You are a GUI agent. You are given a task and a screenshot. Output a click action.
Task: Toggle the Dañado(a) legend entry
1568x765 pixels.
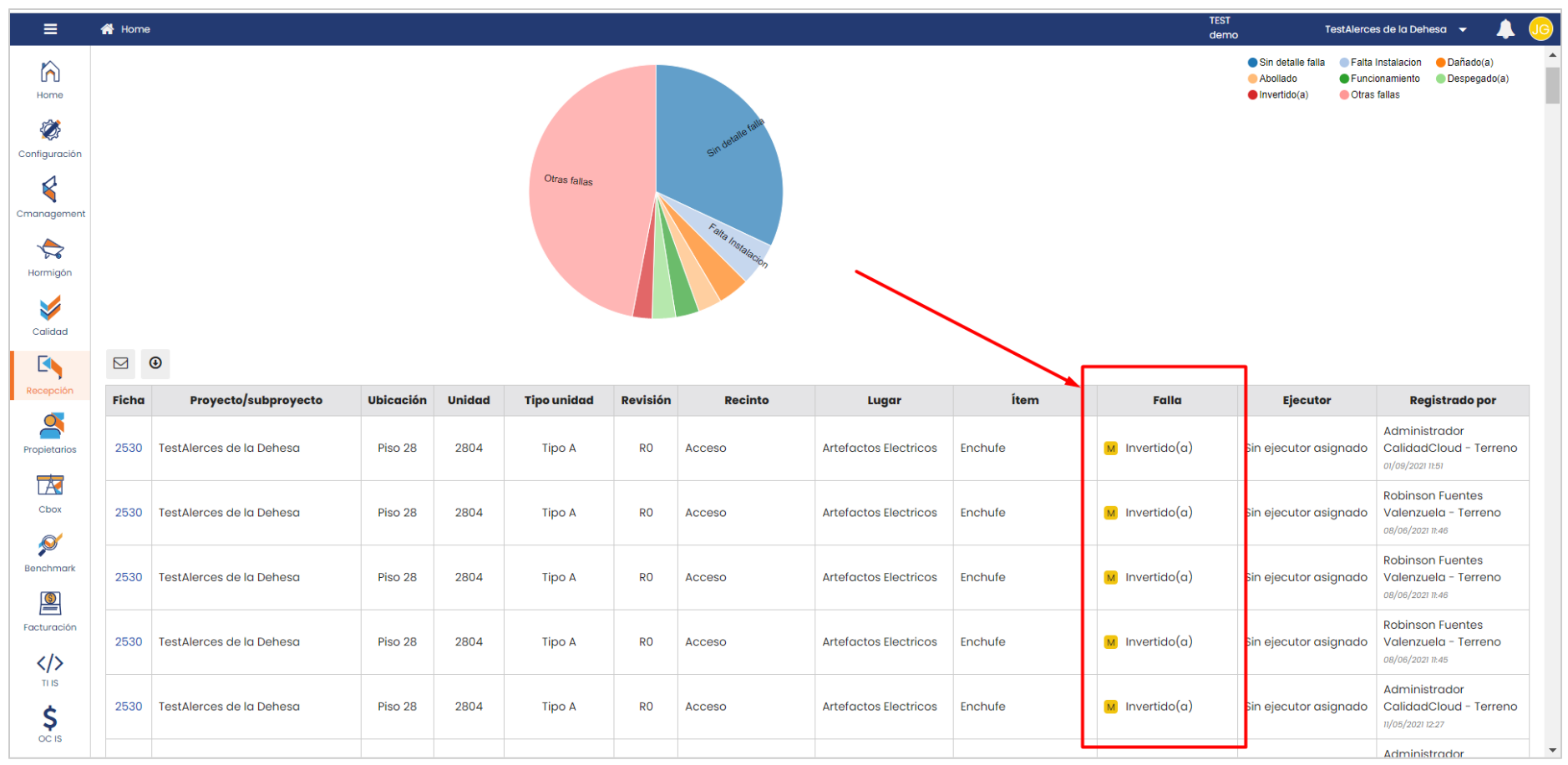pyautogui.click(x=1464, y=63)
